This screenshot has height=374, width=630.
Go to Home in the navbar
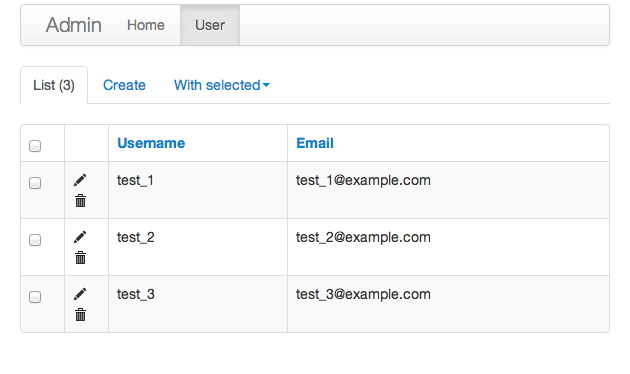tap(146, 25)
